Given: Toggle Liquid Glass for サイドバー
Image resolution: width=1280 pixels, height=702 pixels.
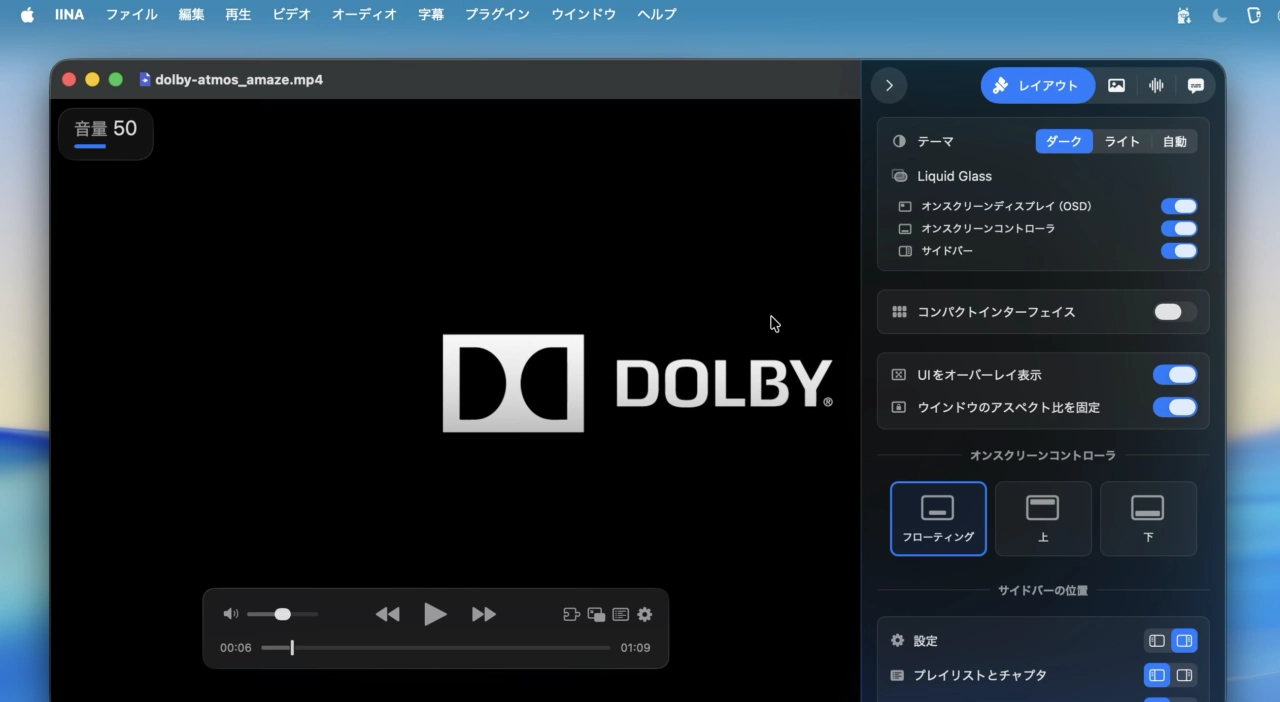Looking at the screenshot, I should (x=1179, y=250).
